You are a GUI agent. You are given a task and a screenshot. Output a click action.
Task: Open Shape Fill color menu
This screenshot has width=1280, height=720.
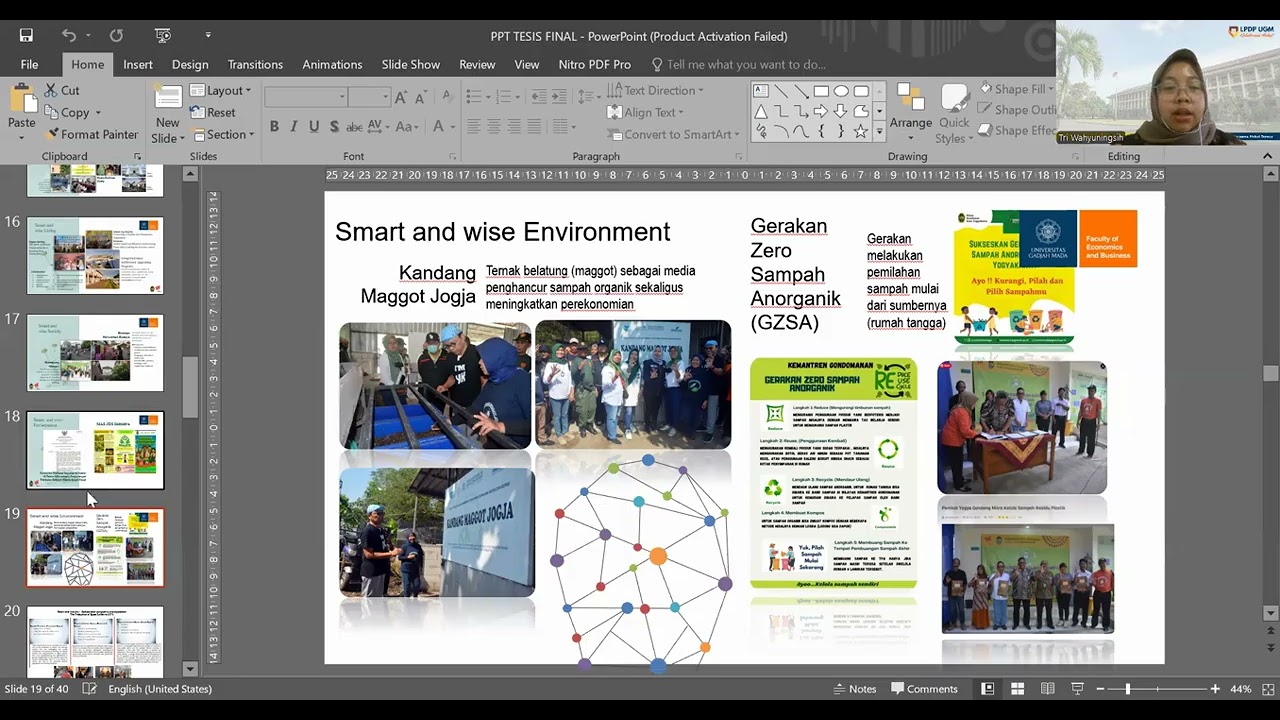point(1015,89)
